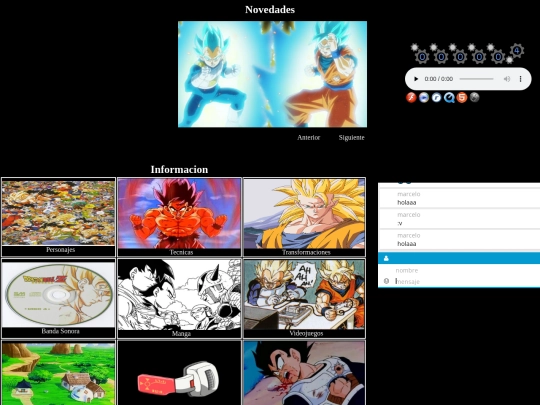Open the Tecnicas thumbnail
Image resolution: width=540 pixels, height=405 pixels.
179,213
